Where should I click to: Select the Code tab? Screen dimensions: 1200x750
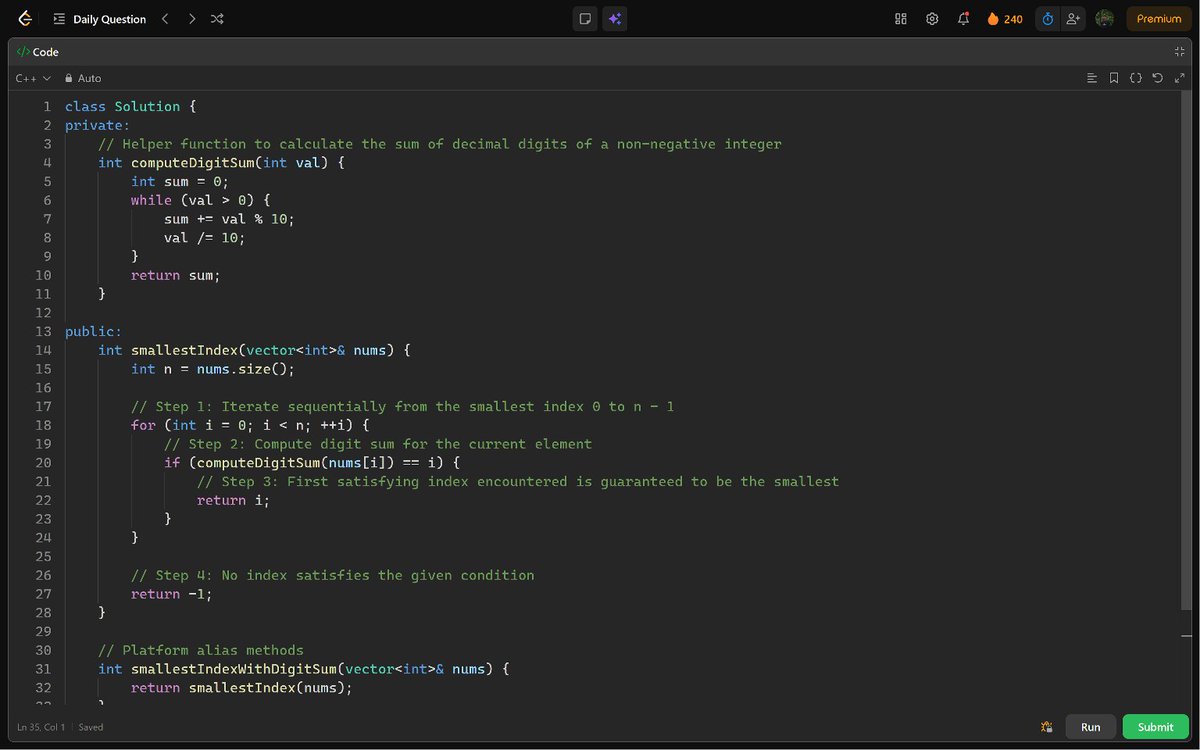tap(38, 52)
